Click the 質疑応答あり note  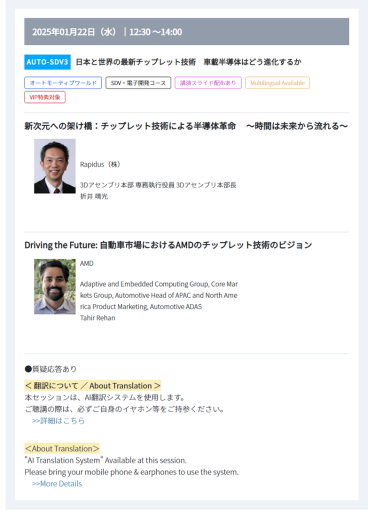point(51,369)
